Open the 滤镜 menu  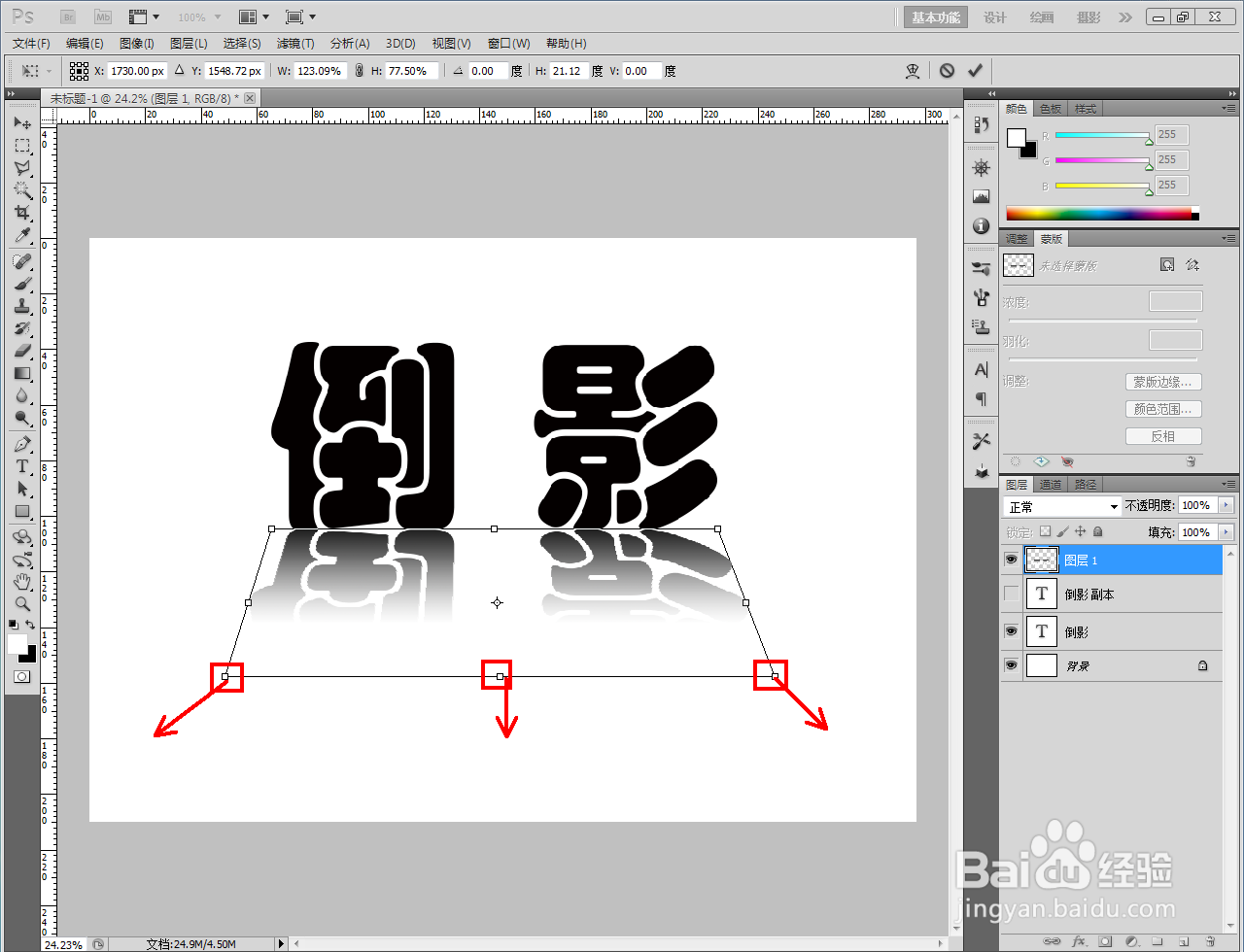pyautogui.click(x=296, y=43)
